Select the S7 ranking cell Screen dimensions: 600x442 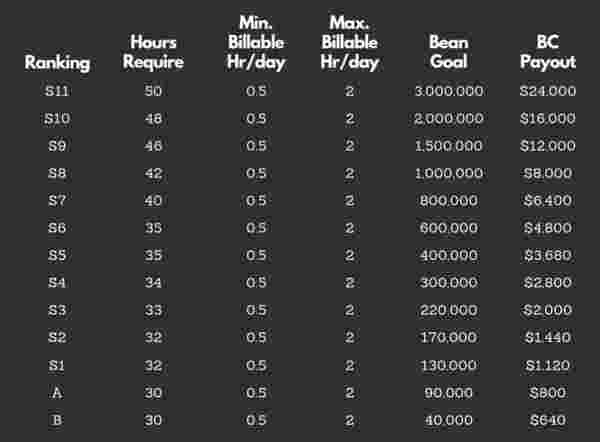[x=58, y=201]
